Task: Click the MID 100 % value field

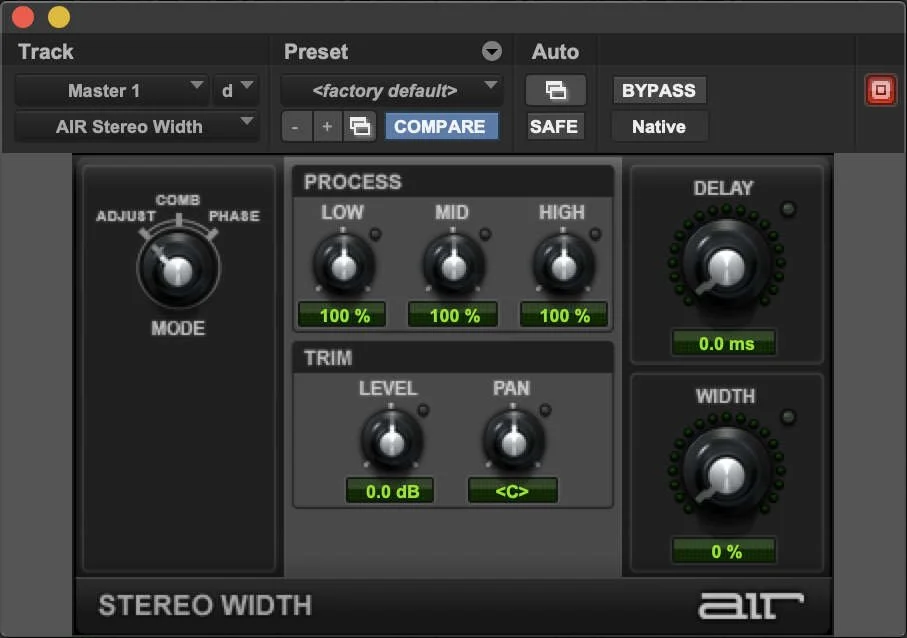Action: point(453,315)
